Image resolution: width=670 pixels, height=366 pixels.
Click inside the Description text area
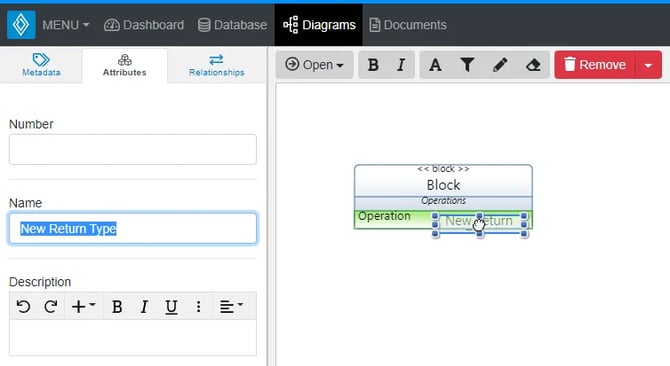coord(132,337)
